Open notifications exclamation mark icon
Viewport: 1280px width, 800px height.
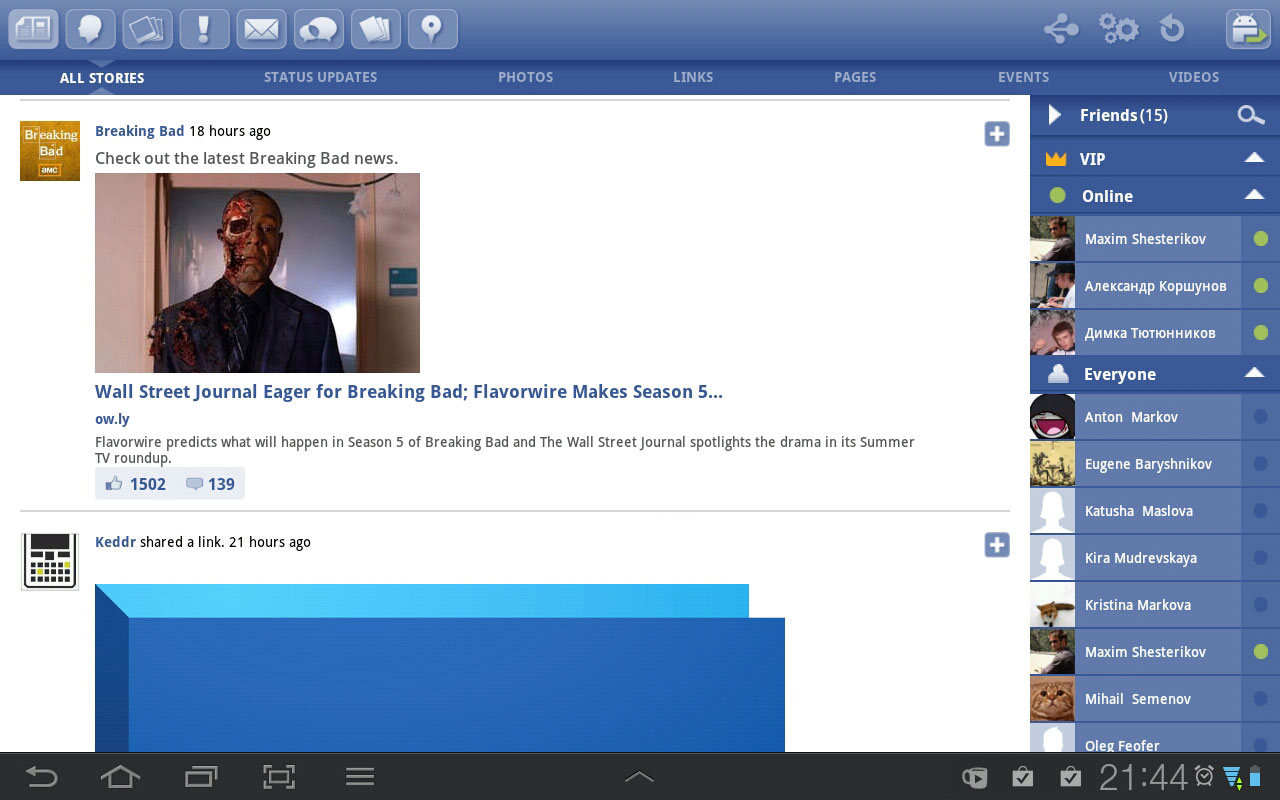[x=204, y=29]
